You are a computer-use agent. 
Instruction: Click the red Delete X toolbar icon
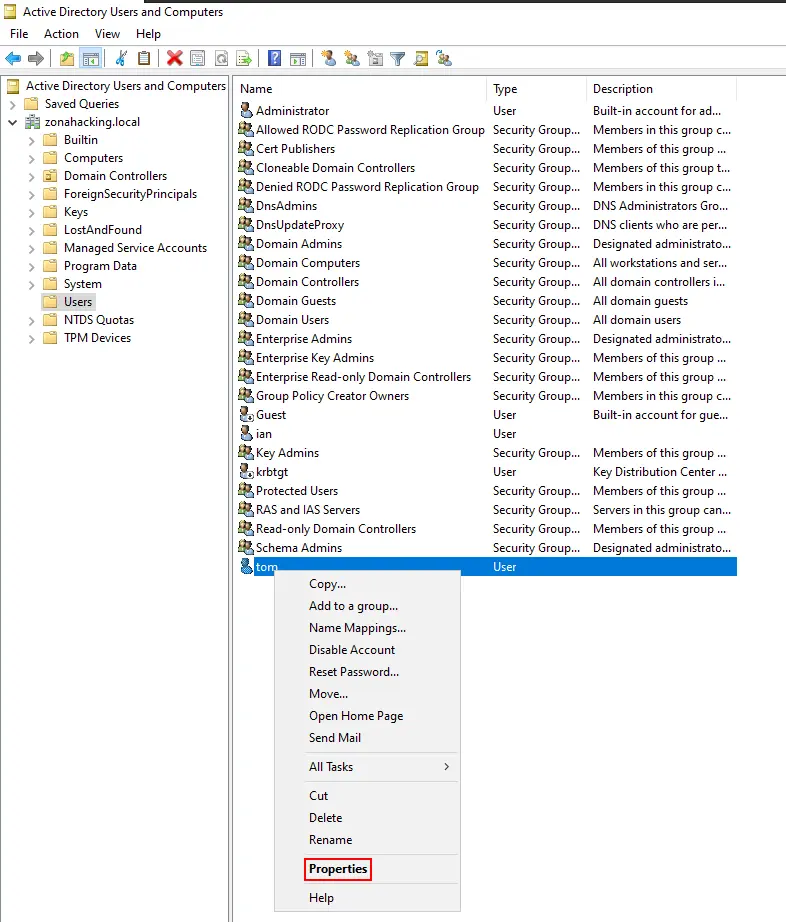175,59
